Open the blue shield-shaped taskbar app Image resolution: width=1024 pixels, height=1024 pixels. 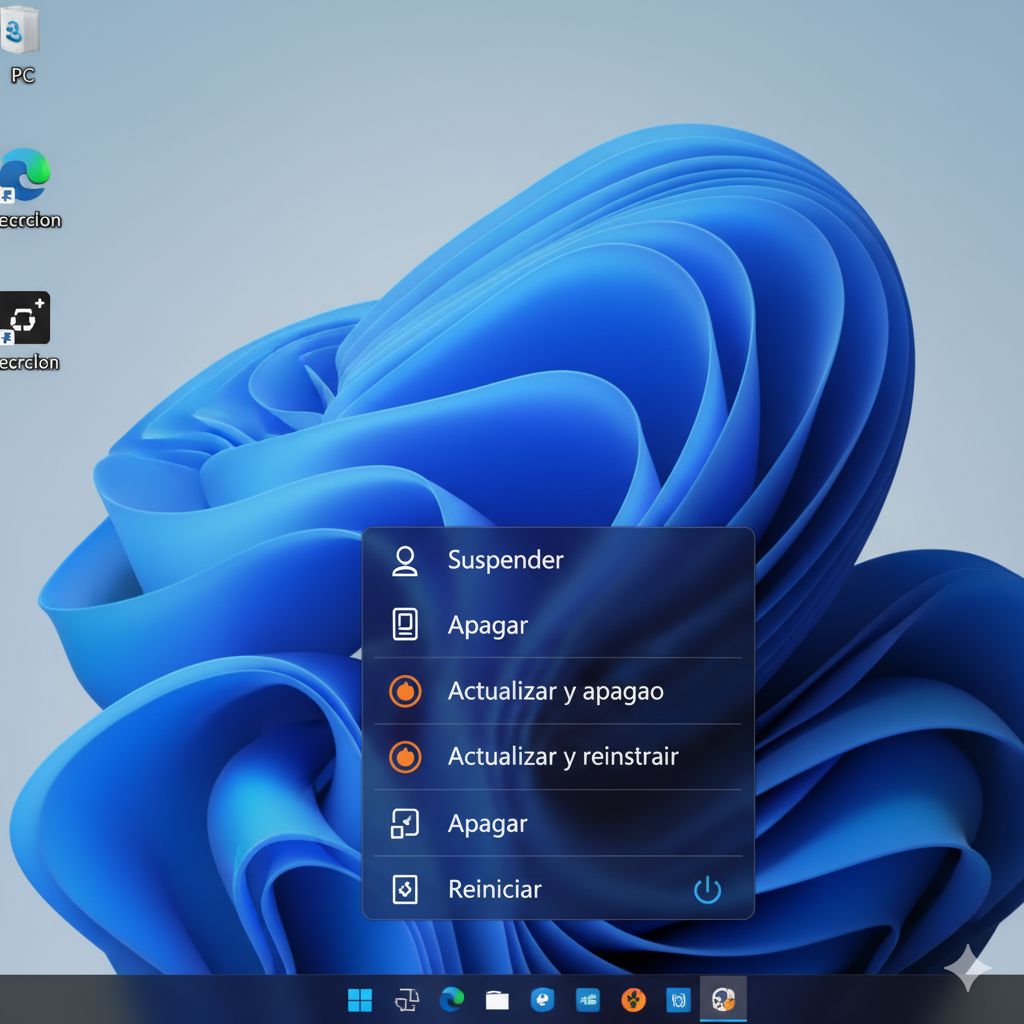pyautogui.click(x=542, y=1000)
